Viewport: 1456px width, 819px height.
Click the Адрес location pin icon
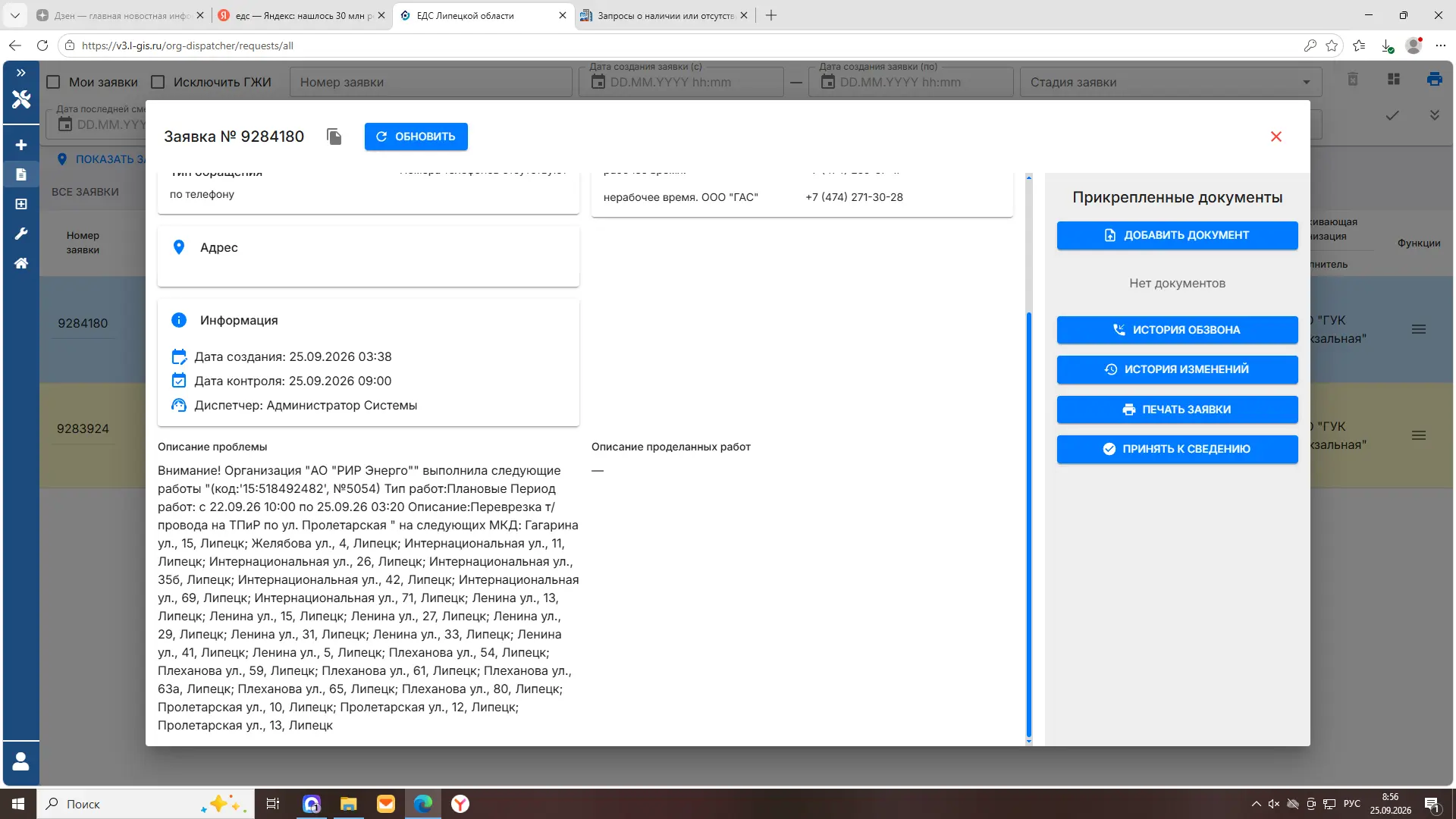(x=179, y=247)
